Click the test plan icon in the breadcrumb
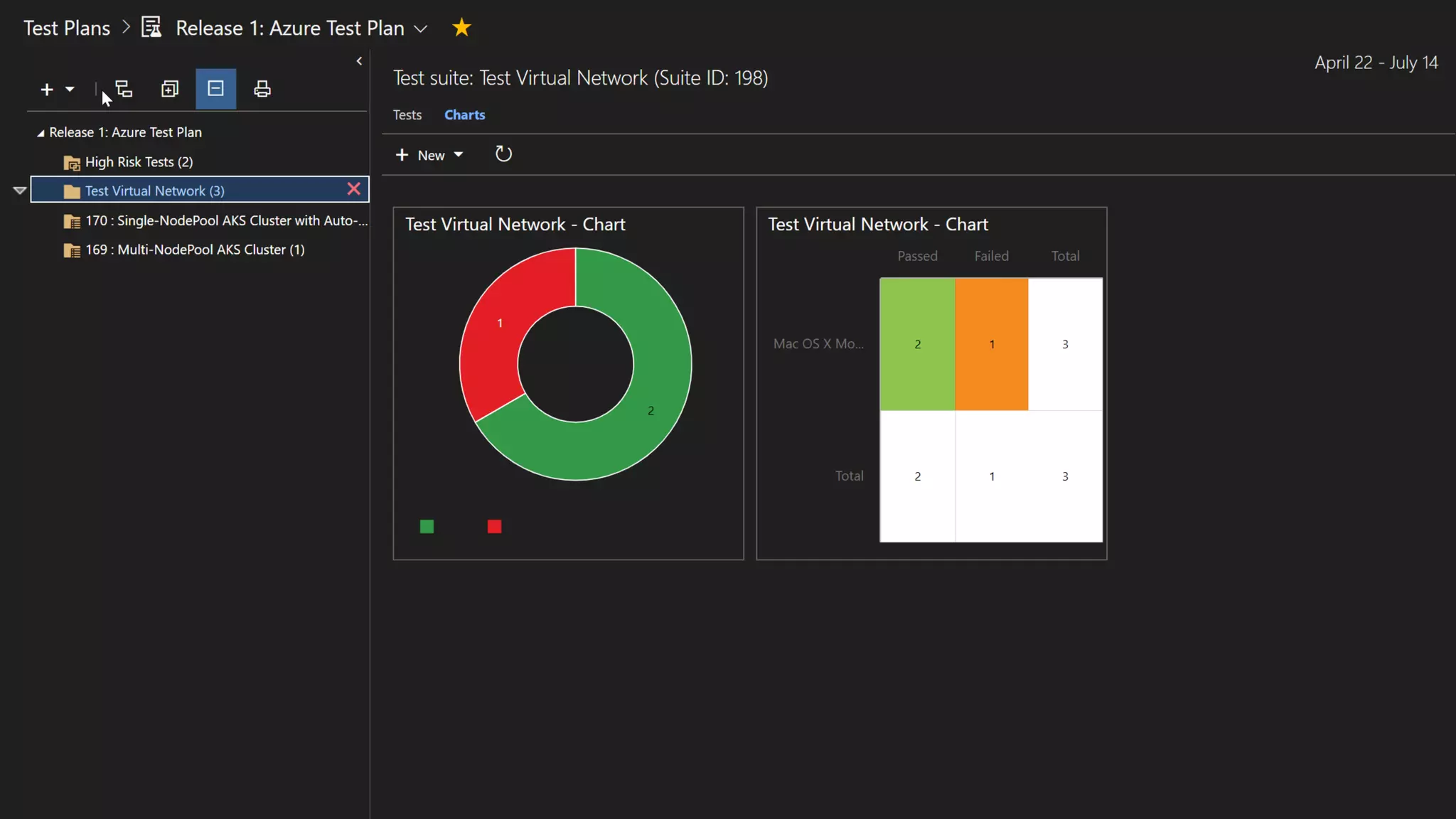 tap(151, 28)
